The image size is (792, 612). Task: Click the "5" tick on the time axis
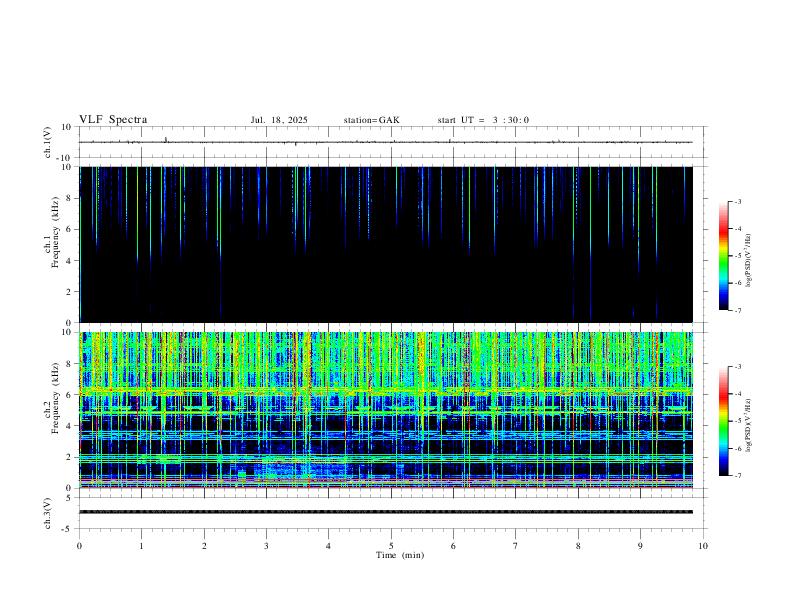tap(391, 546)
